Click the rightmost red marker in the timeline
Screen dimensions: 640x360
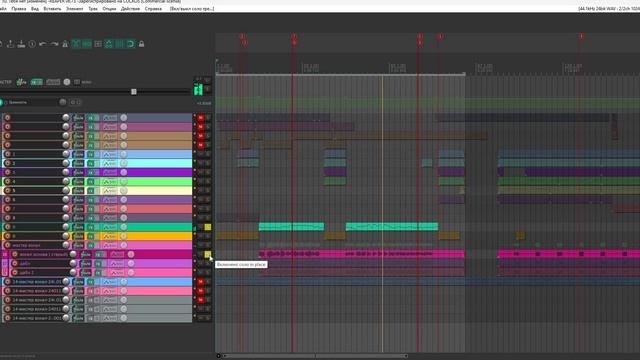pos(581,36)
